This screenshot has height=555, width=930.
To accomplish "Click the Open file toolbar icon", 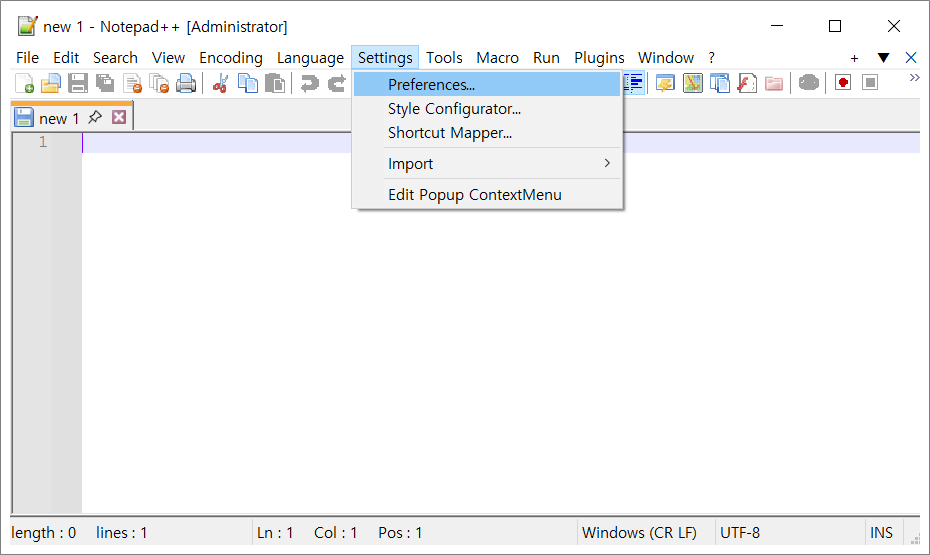I will tap(50, 84).
